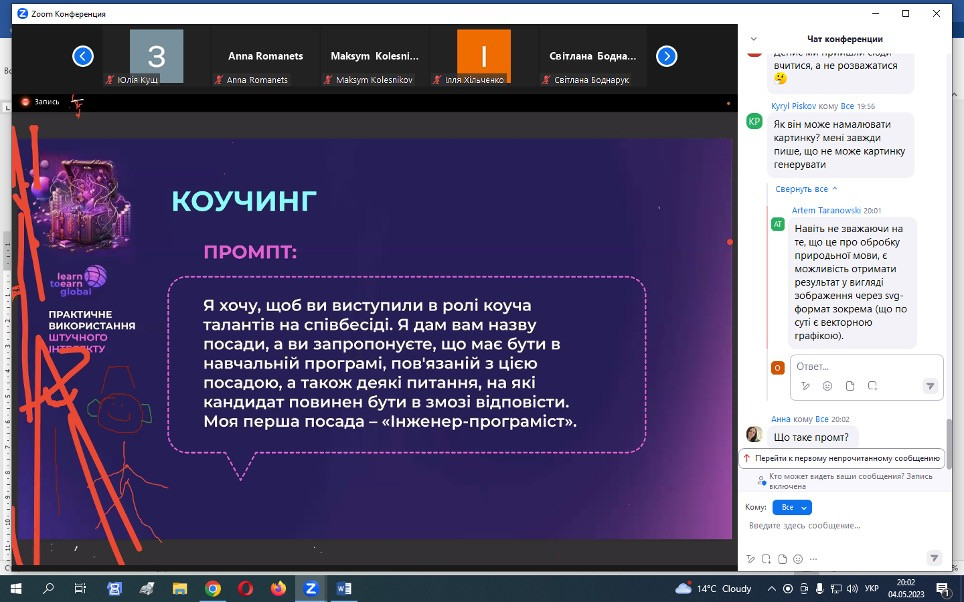Image resolution: width=964 pixels, height=602 pixels.
Task: Open File Explorer from the taskbar
Action: [x=179, y=588]
